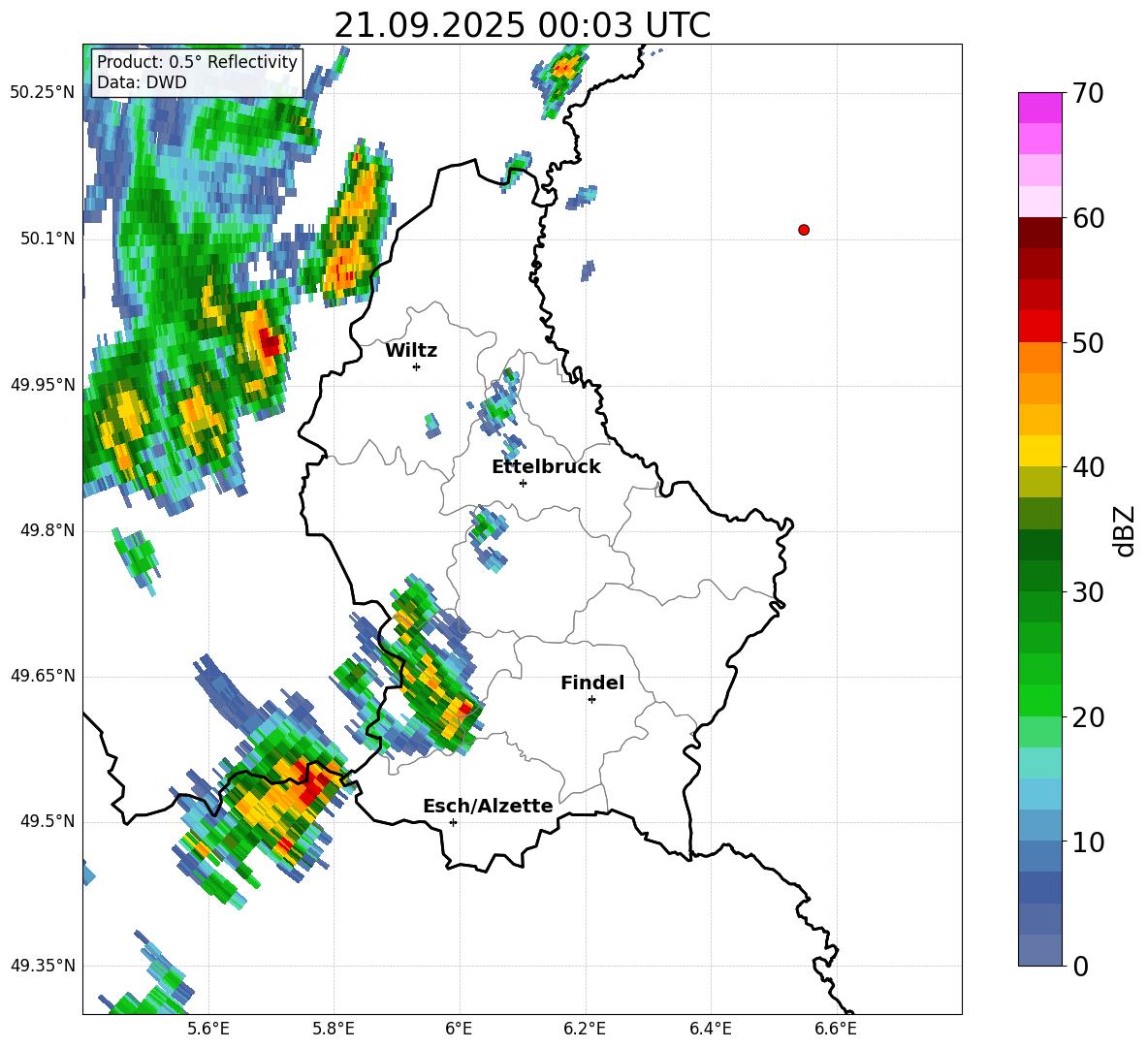Click the 6.2°E longitude label
This screenshot has height=1048, width=1148.
(585, 1029)
